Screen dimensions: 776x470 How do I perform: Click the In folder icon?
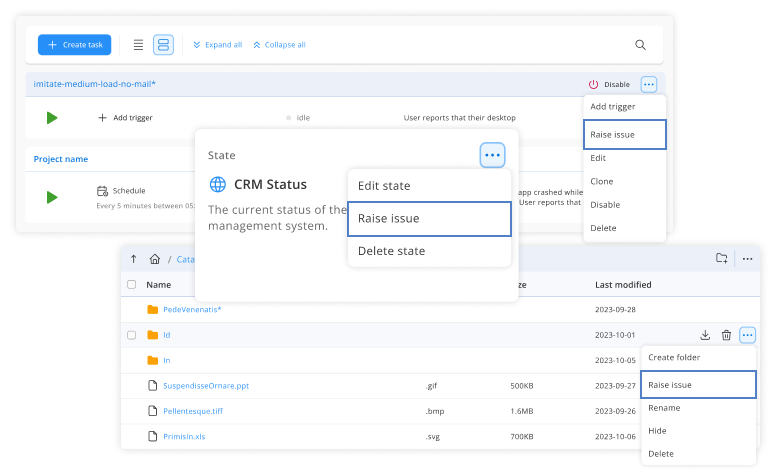point(152,360)
